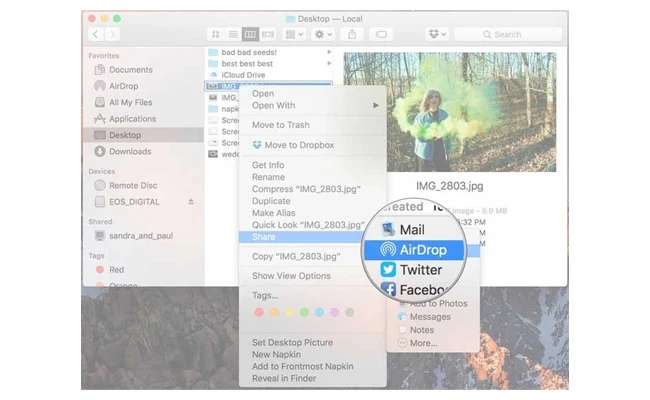Viewport: 650px width, 400px height.
Task: Open the Action gear dropdown
Action: coord(323,34)
